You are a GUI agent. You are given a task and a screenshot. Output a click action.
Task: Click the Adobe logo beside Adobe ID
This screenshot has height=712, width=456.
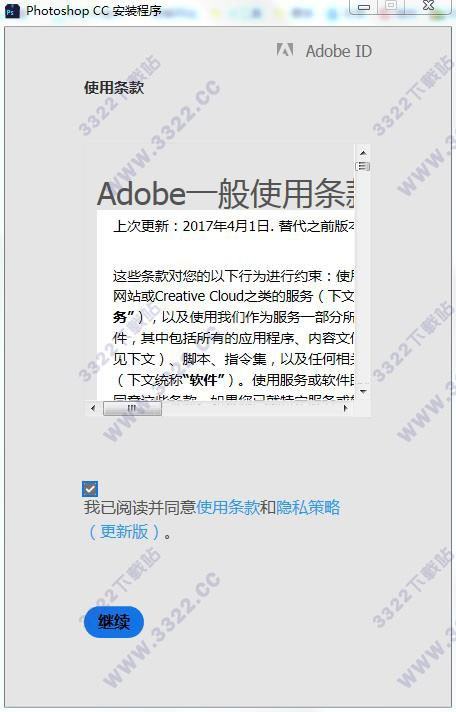pos(285,50)
